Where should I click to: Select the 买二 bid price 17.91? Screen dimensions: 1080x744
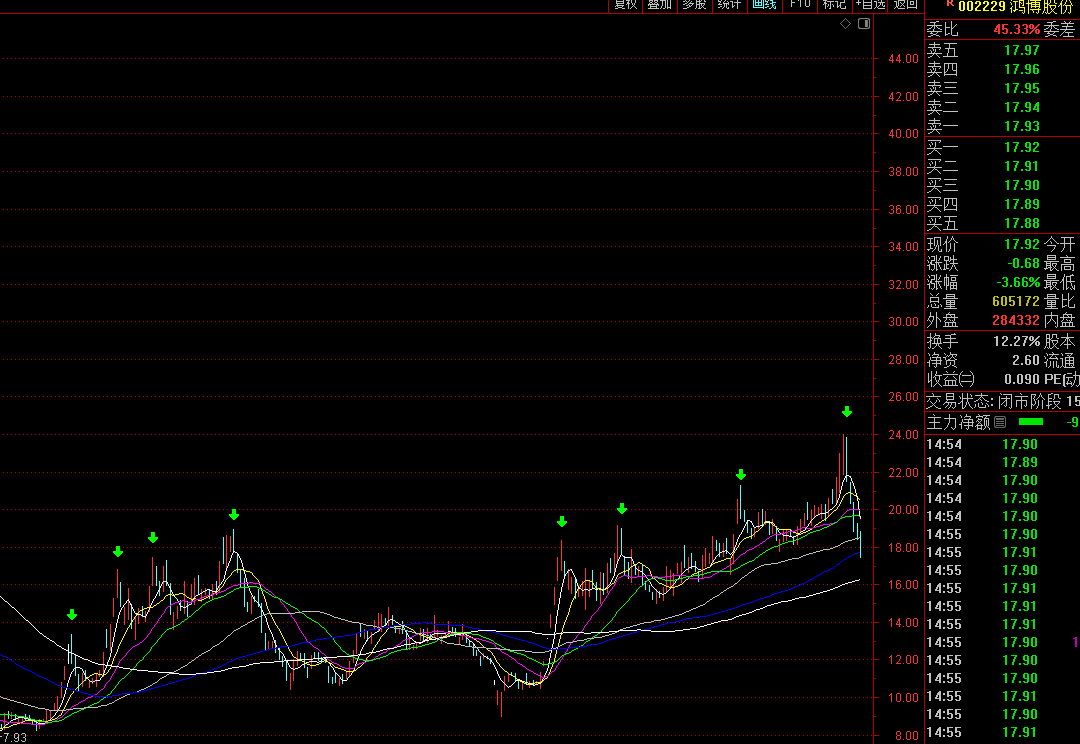(1021, 166)
